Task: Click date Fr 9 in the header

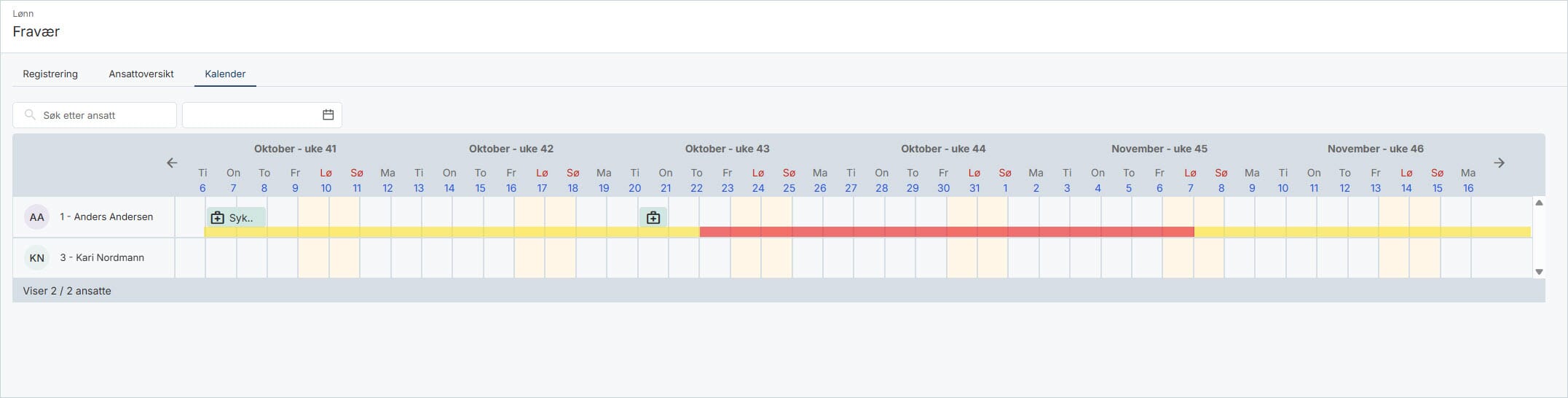Action: click(295, 181)
